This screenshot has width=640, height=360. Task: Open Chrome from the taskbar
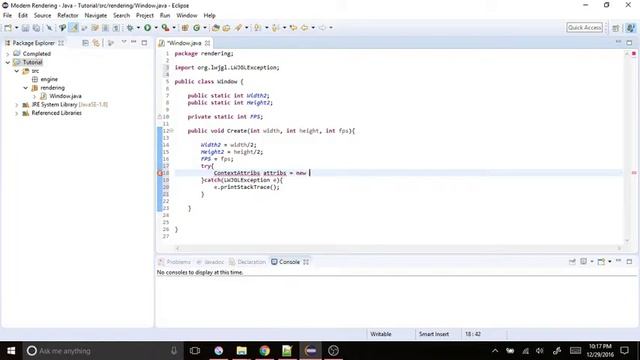[264, 351]
